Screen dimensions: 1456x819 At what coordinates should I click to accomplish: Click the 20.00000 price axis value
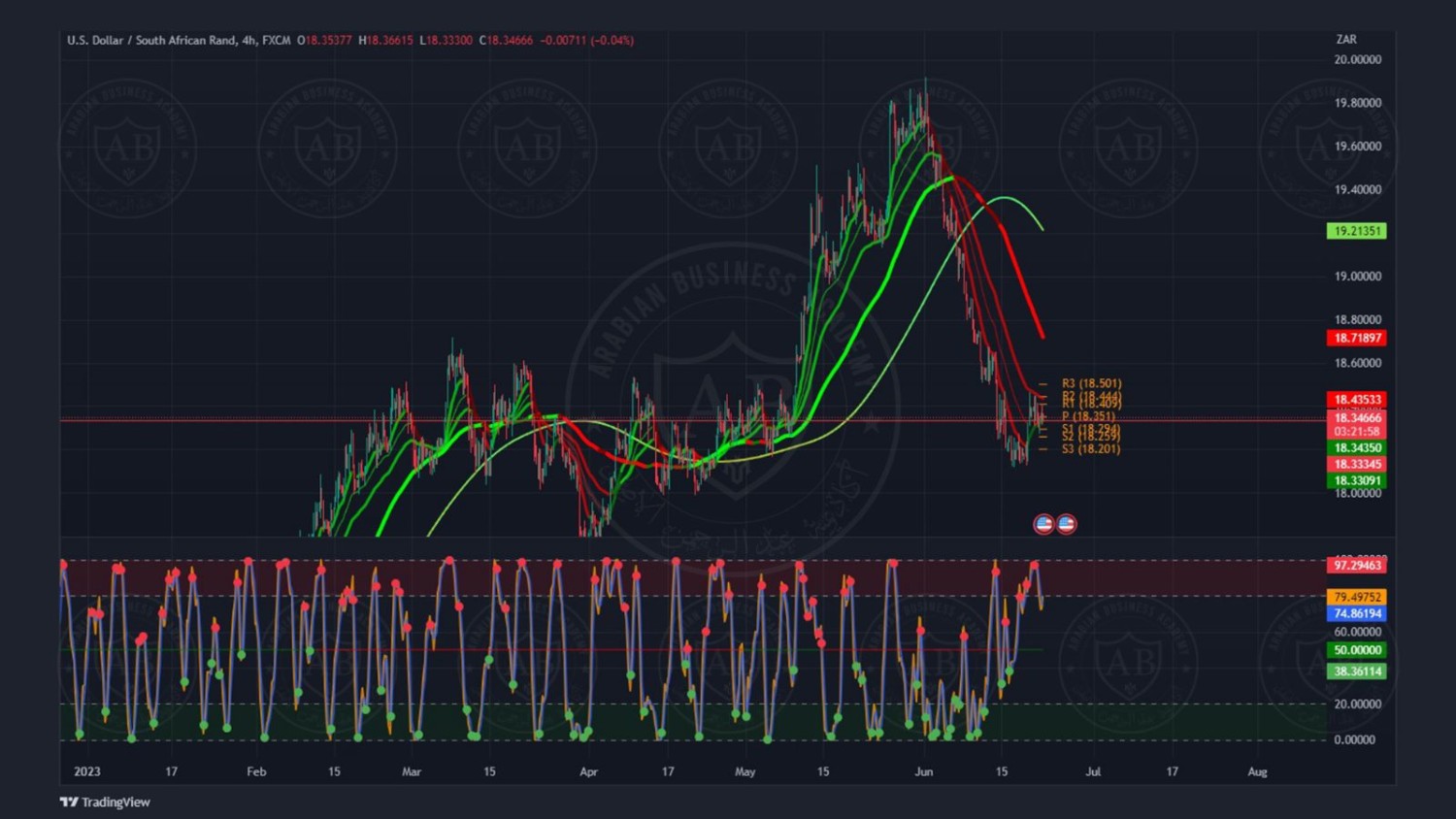[1357, 59]
